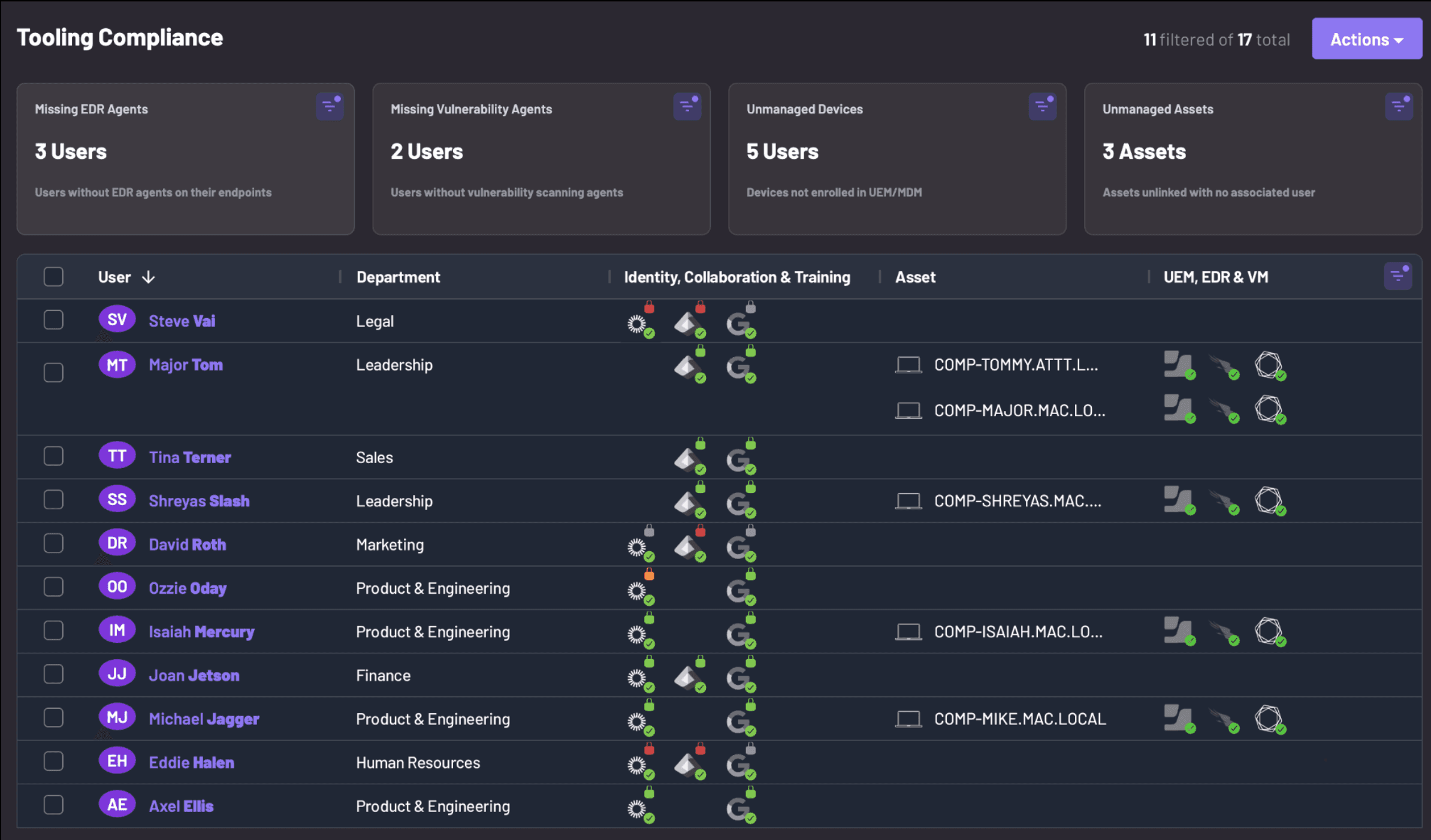Click the UEM, EDR & VM column header
Viewport: 1431px width, 840px height.
click(1215, 277)
